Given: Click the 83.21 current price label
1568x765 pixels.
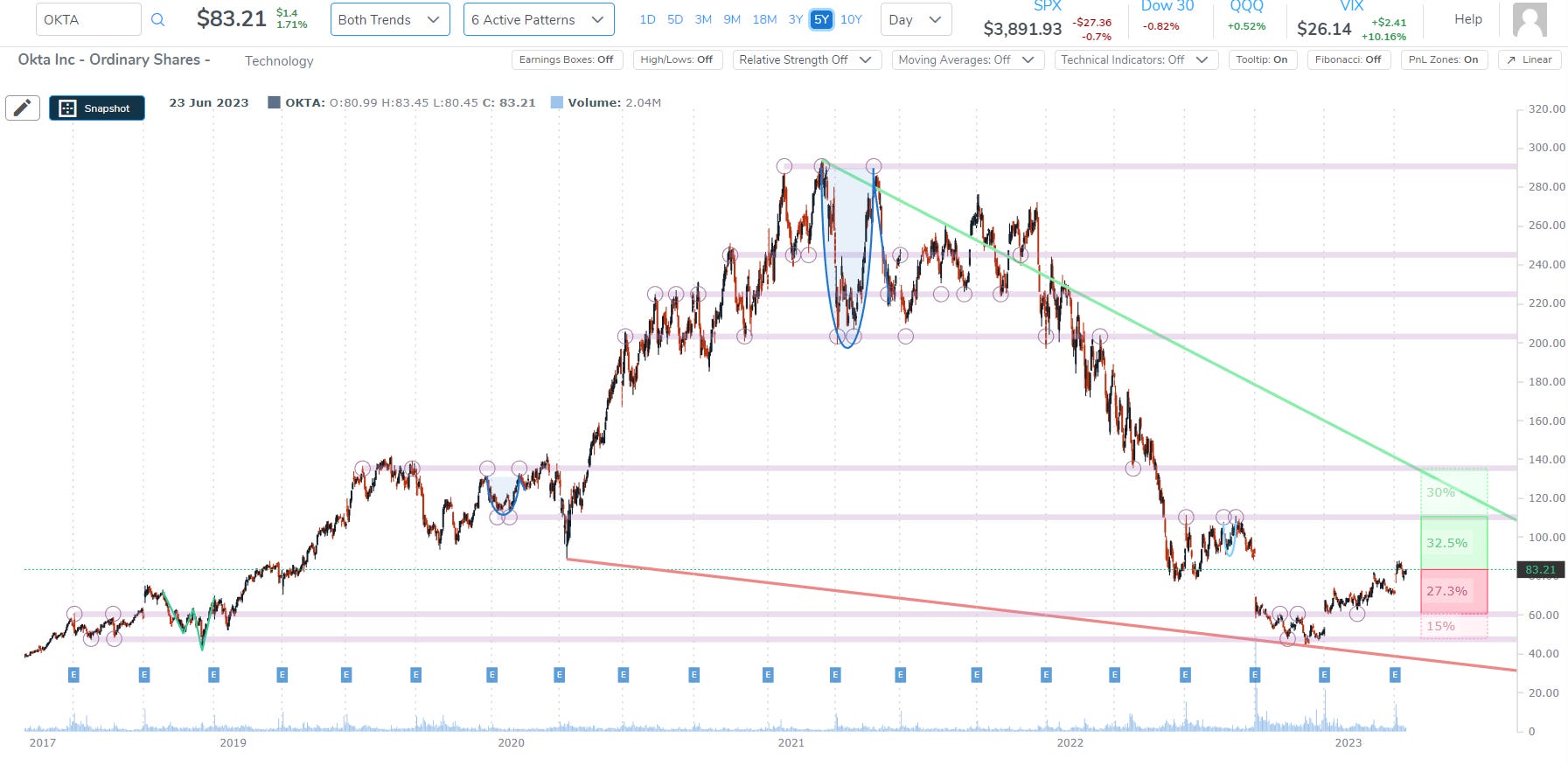Looking at the screenshot, I should [x=1541, y=569].
